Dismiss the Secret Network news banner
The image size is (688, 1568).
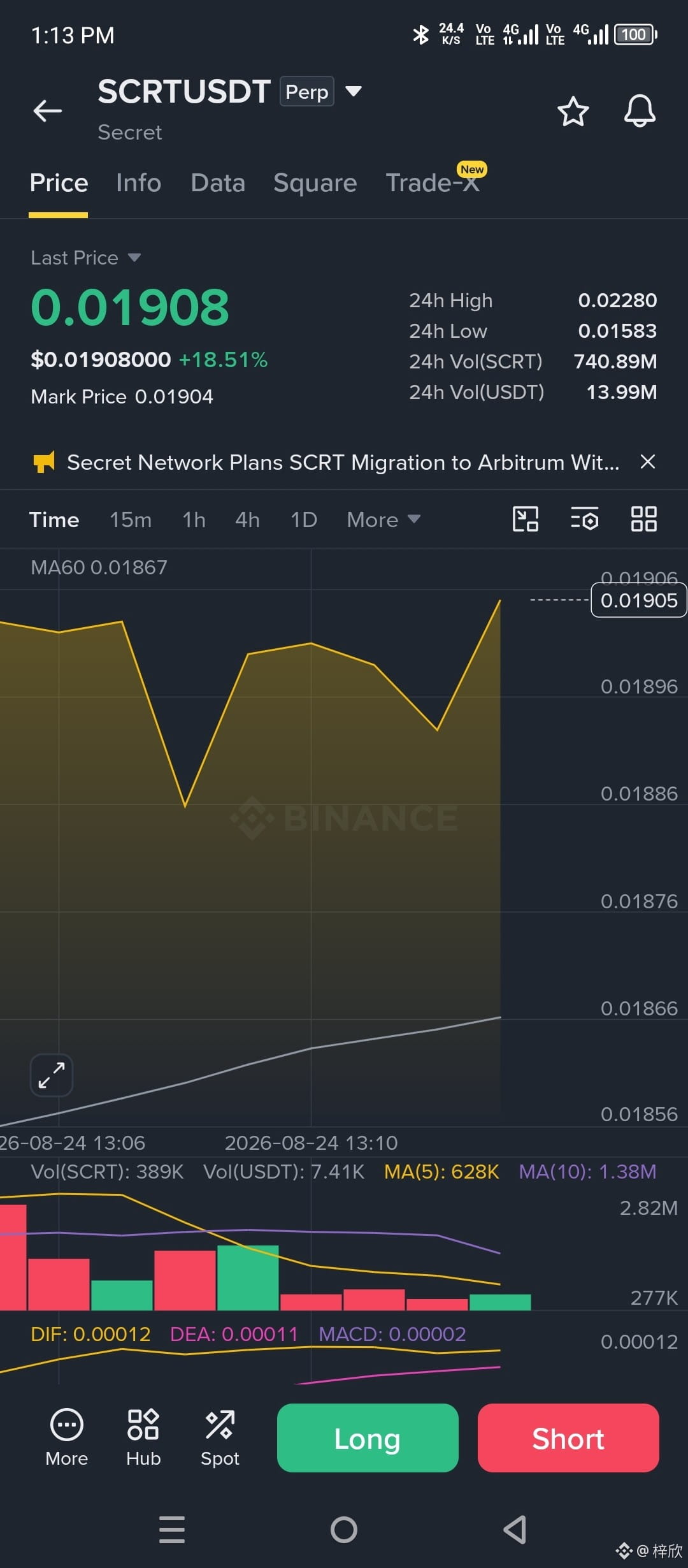click(x=648, y=461)
